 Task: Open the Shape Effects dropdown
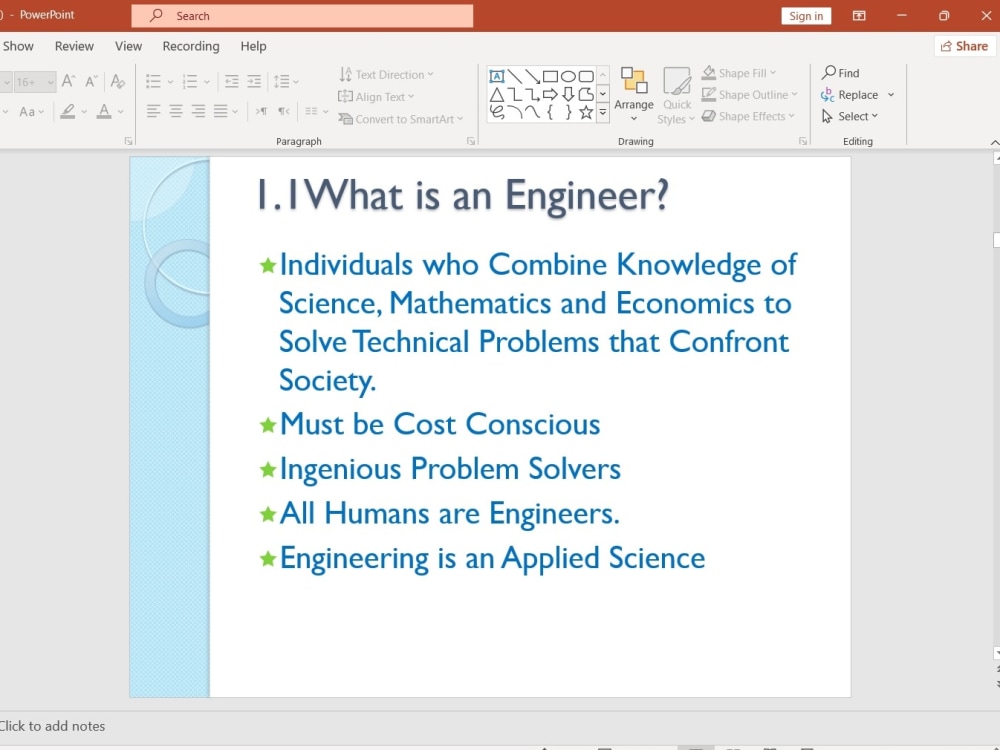748,116
